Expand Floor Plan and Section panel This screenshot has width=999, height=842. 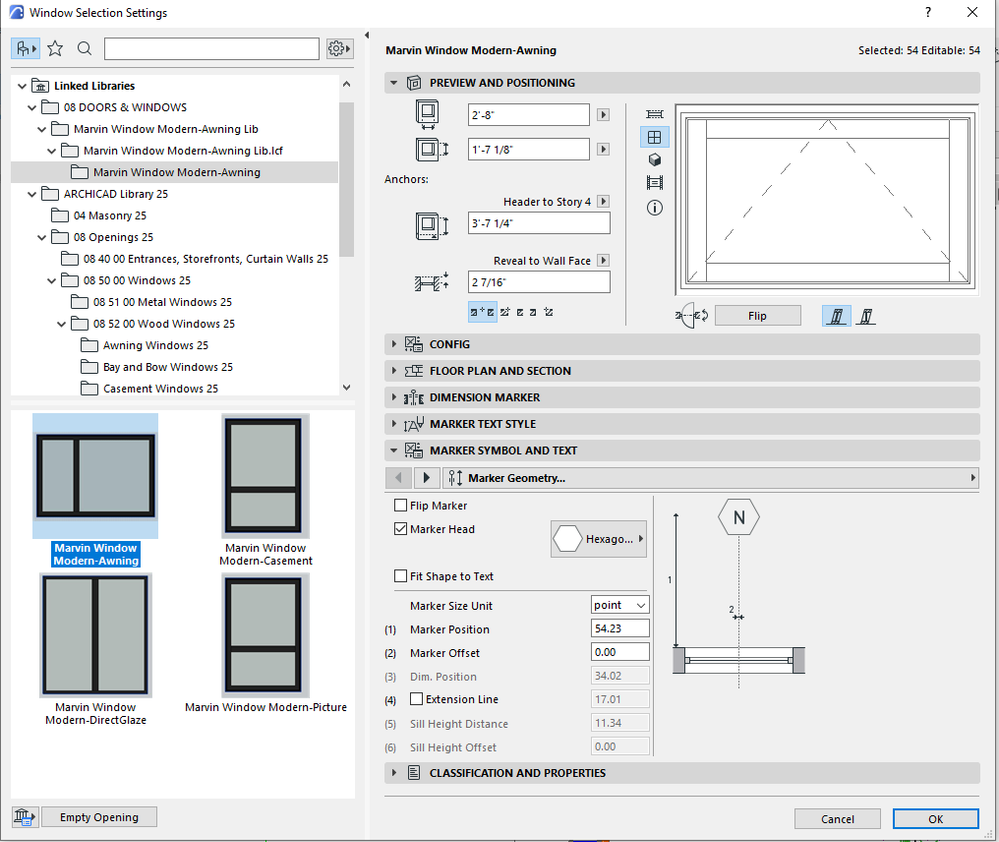click(394, 371)
